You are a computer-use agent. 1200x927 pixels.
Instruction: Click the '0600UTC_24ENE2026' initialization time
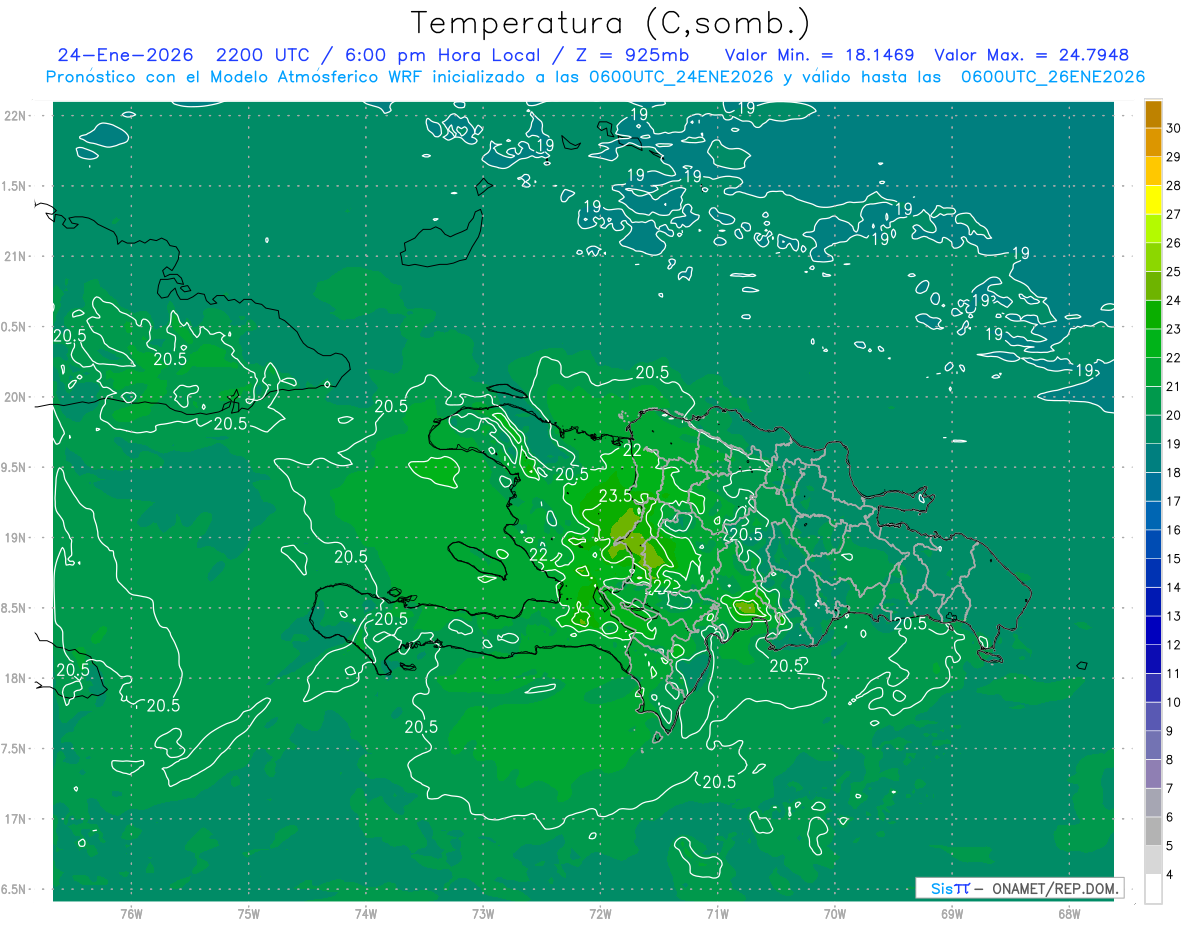(681, 77)
